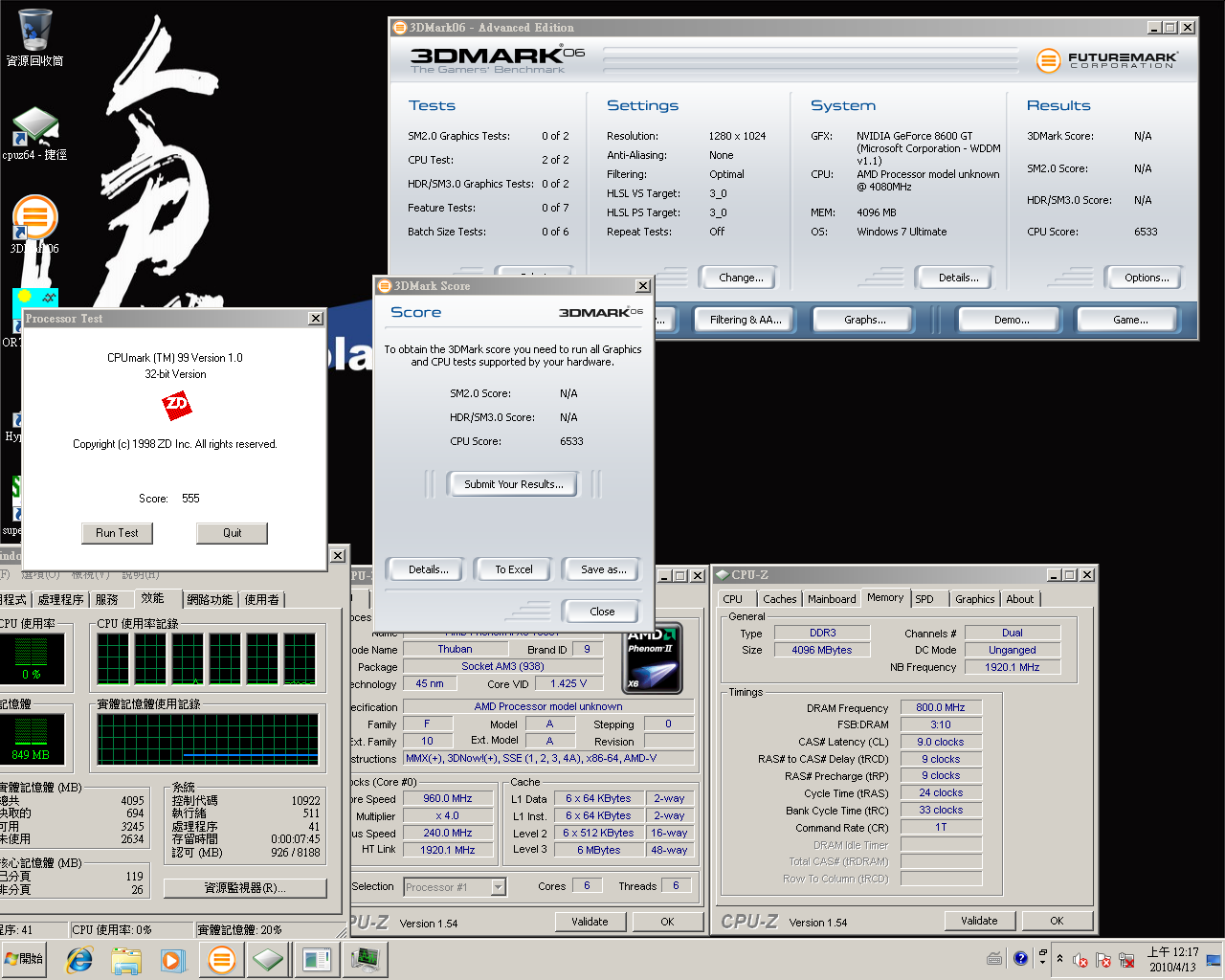Select the Memory tab in CPU-Z
The image size is (1225, 980).
(x=884, y=597)
